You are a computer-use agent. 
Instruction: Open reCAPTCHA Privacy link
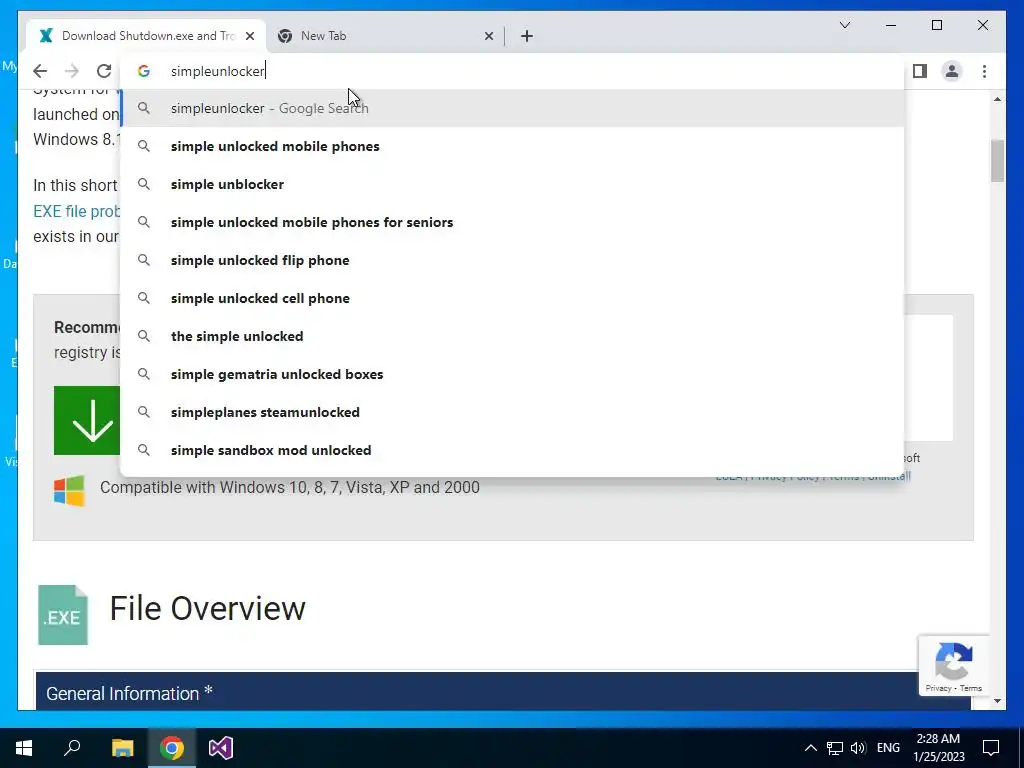click(938, 688)
